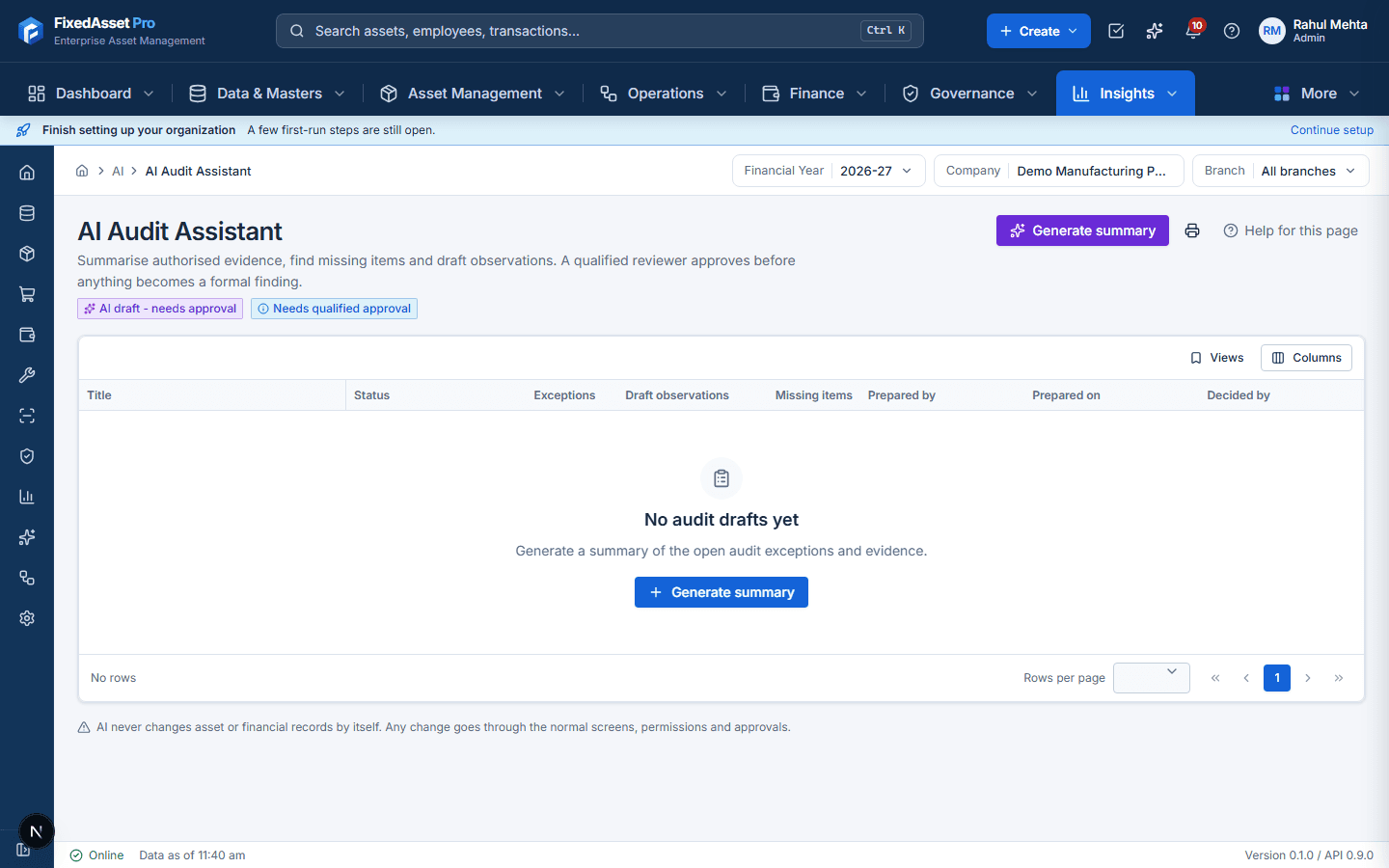
Task: Click the page 1 pagination button
Action: point(1277,678)
